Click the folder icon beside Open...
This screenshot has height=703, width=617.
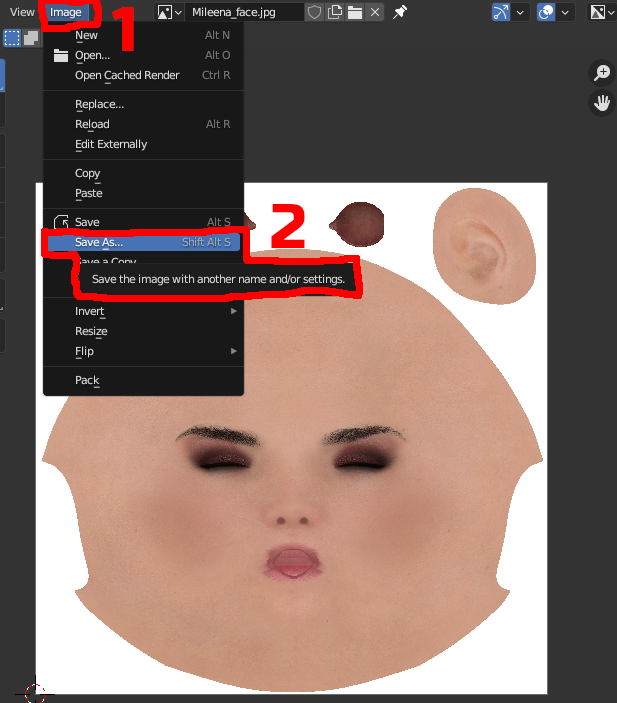coord(61,56)
